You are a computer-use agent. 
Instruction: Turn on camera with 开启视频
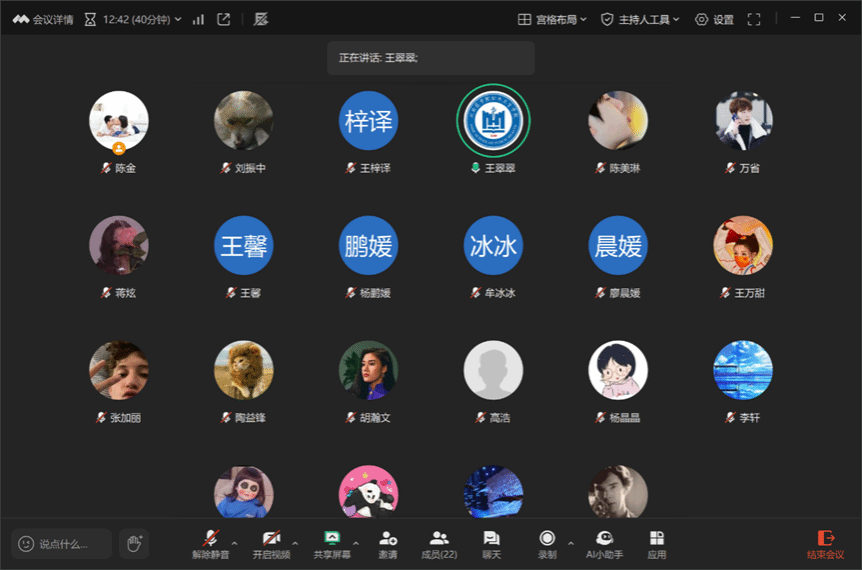point(271,543)
